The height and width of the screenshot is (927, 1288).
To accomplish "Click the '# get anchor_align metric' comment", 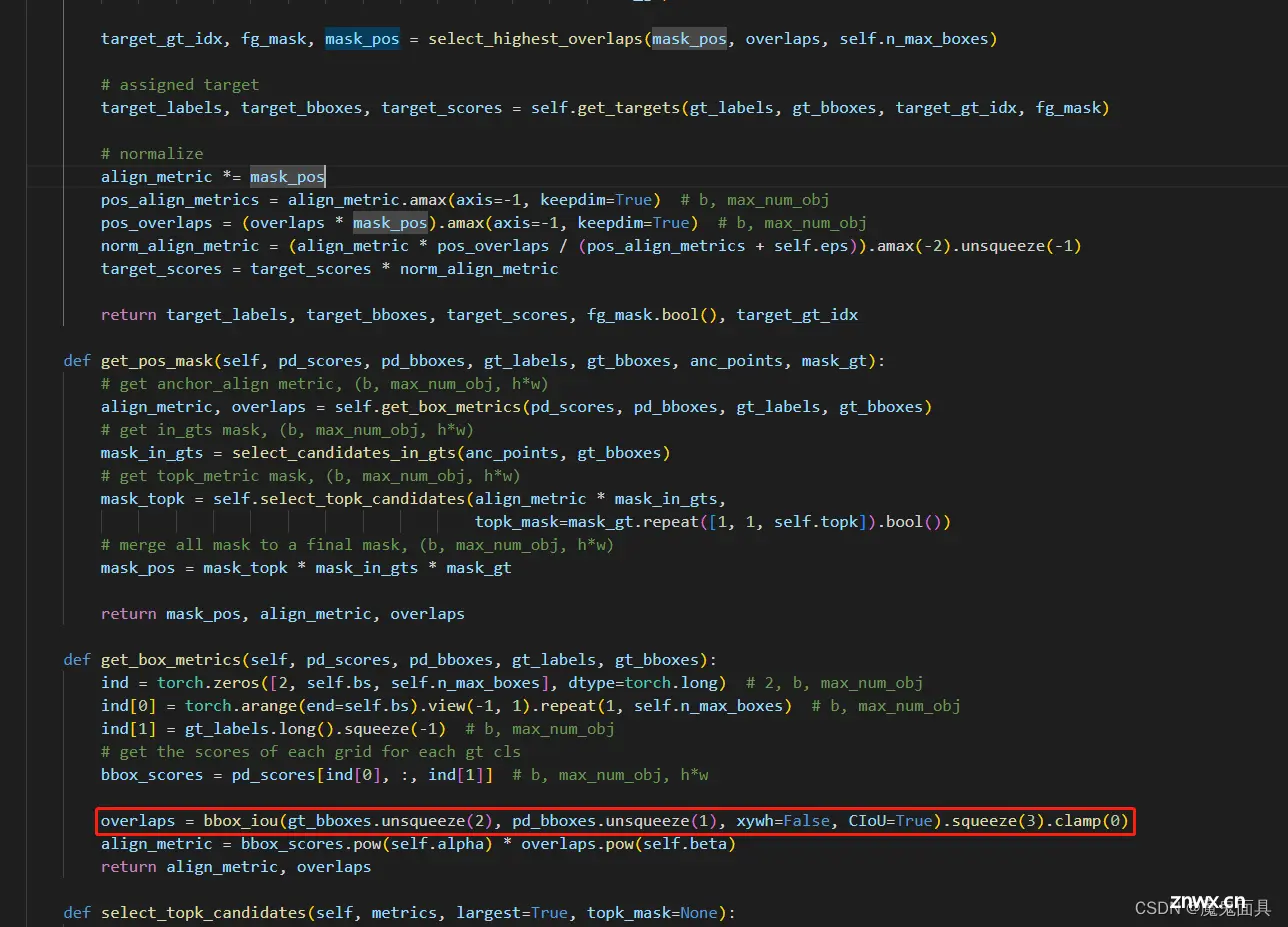I will [x=325, y=384].
